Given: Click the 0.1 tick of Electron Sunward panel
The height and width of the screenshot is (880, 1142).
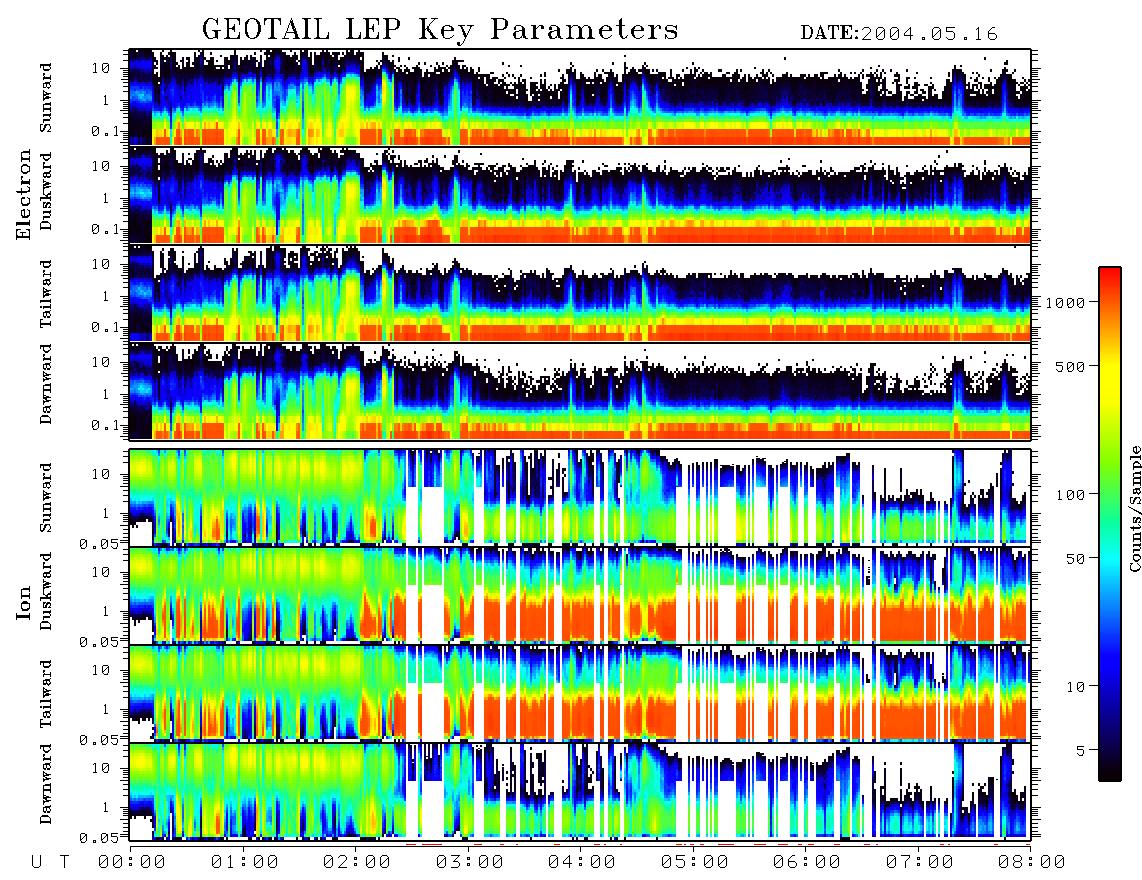Looking at the screenshot, I should (x=105, y=131).
